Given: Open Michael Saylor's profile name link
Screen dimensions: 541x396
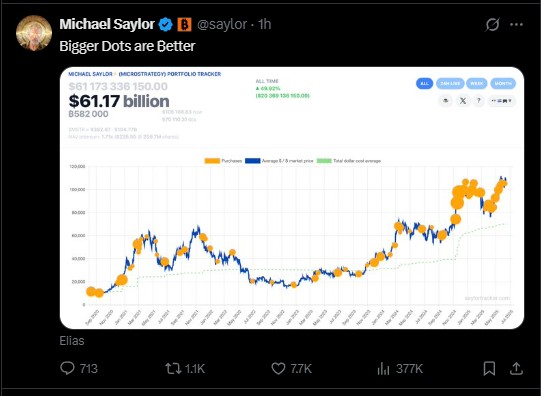Looking at the screenshot, I should pos(107,24).
